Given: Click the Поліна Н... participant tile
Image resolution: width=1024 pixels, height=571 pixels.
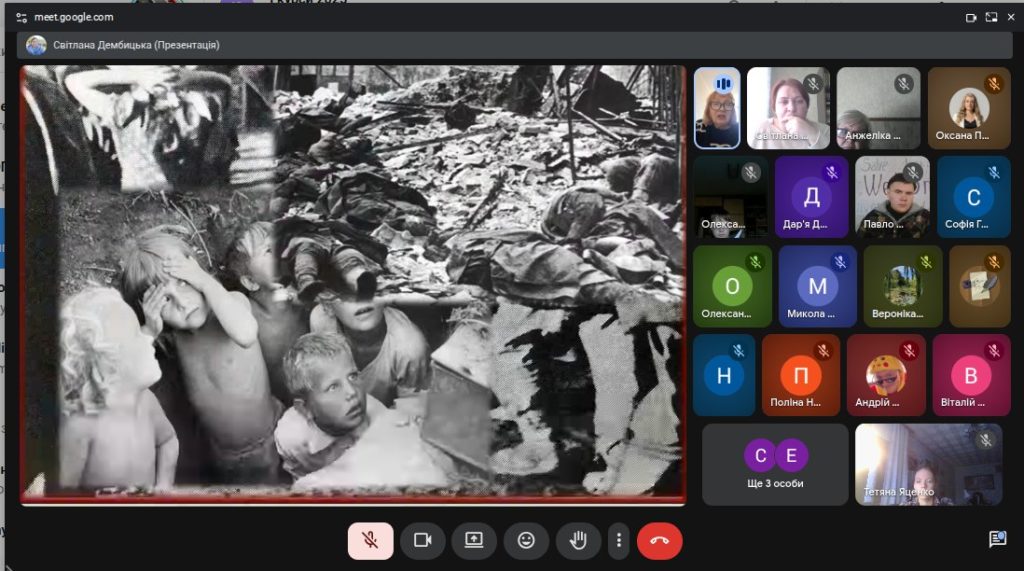Looking at the screenshot, I should click(800, 375).
